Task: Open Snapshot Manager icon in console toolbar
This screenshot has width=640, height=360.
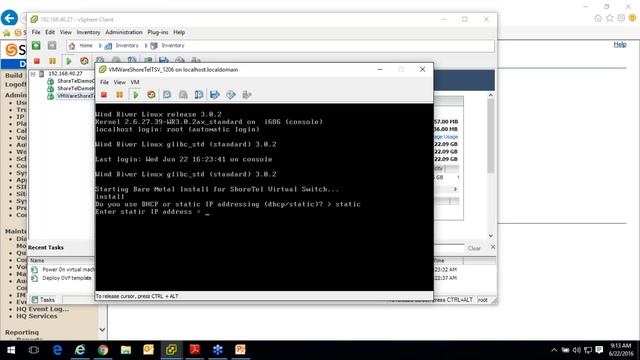Action: (x=199, y=95)
